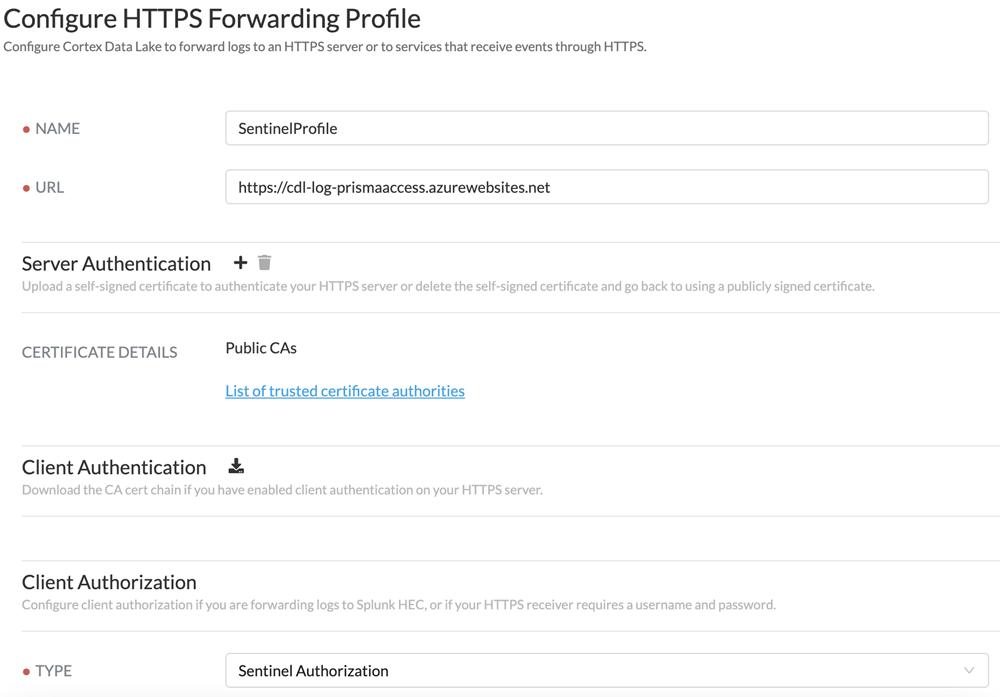
Task: Expand the TYPE field's chevron arrow
Action: [969, 671]
